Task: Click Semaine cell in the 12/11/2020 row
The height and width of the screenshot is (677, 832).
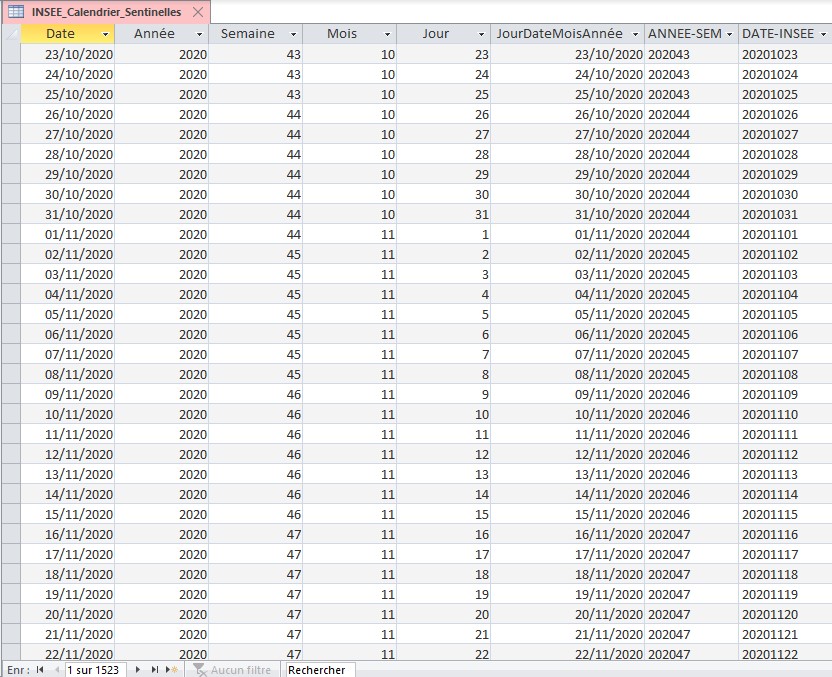Action: coord(255,454)
